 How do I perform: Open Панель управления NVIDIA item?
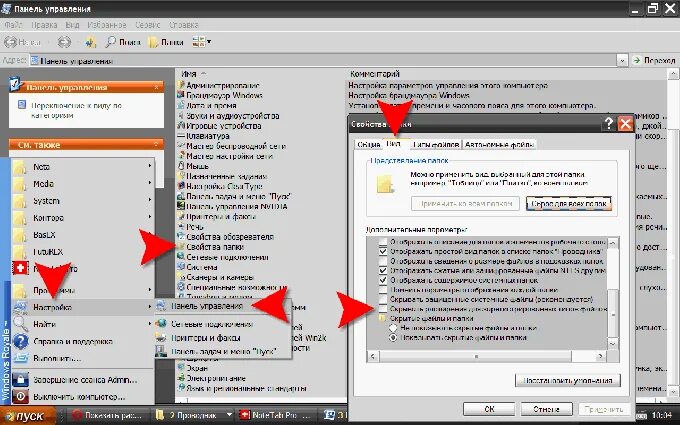[236, 206]
